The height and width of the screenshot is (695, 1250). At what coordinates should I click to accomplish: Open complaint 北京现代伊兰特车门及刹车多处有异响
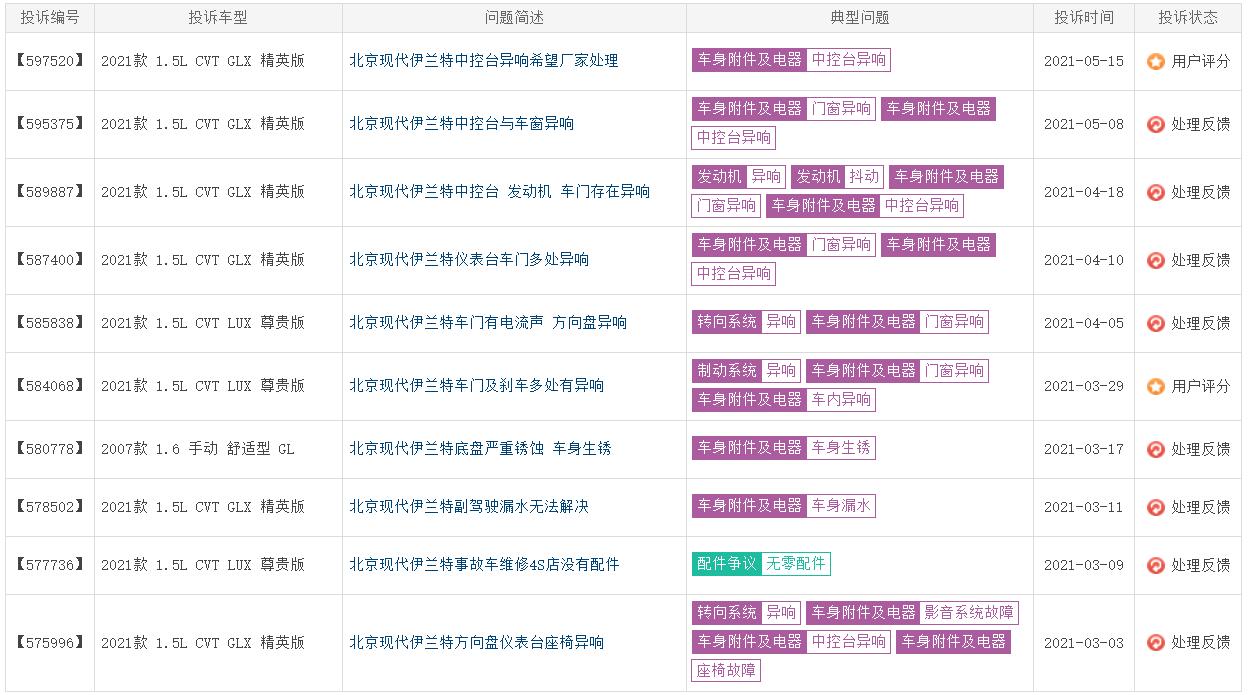[477, 386]
